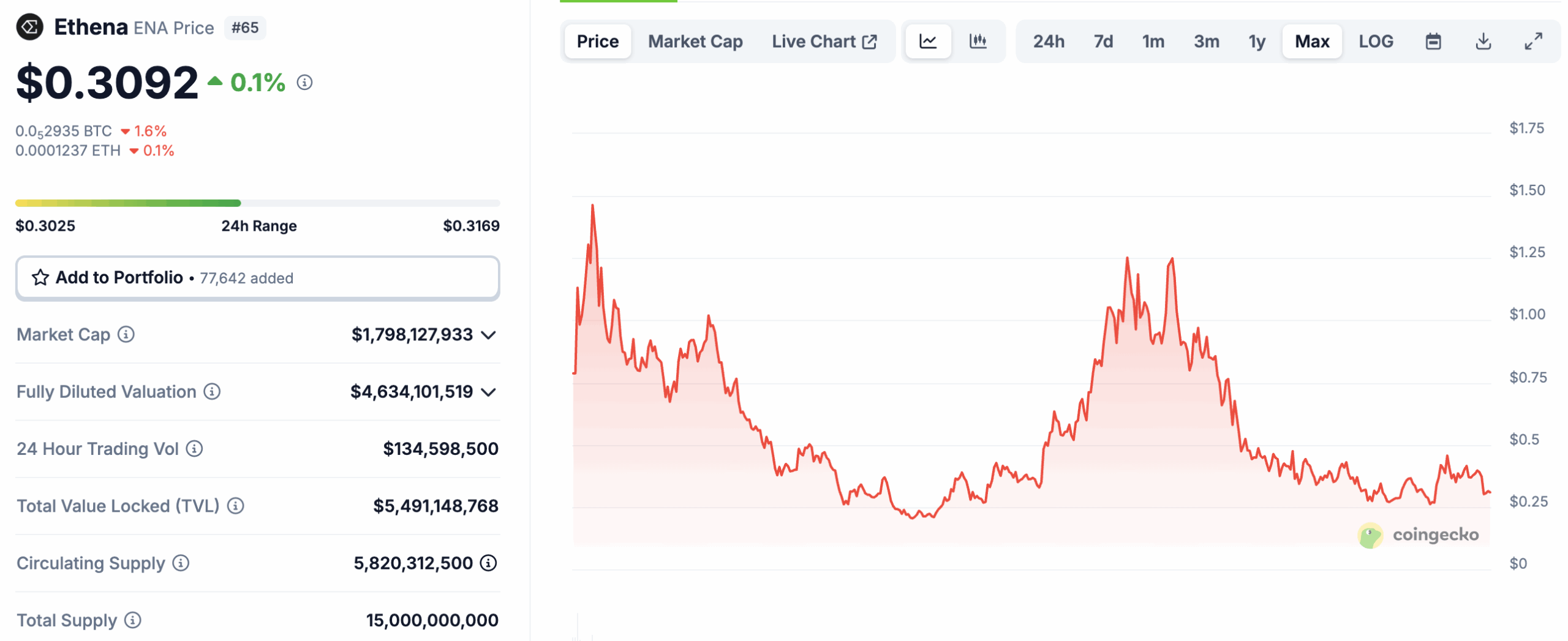Select the Max time range option

click(x=1311, y=42)
